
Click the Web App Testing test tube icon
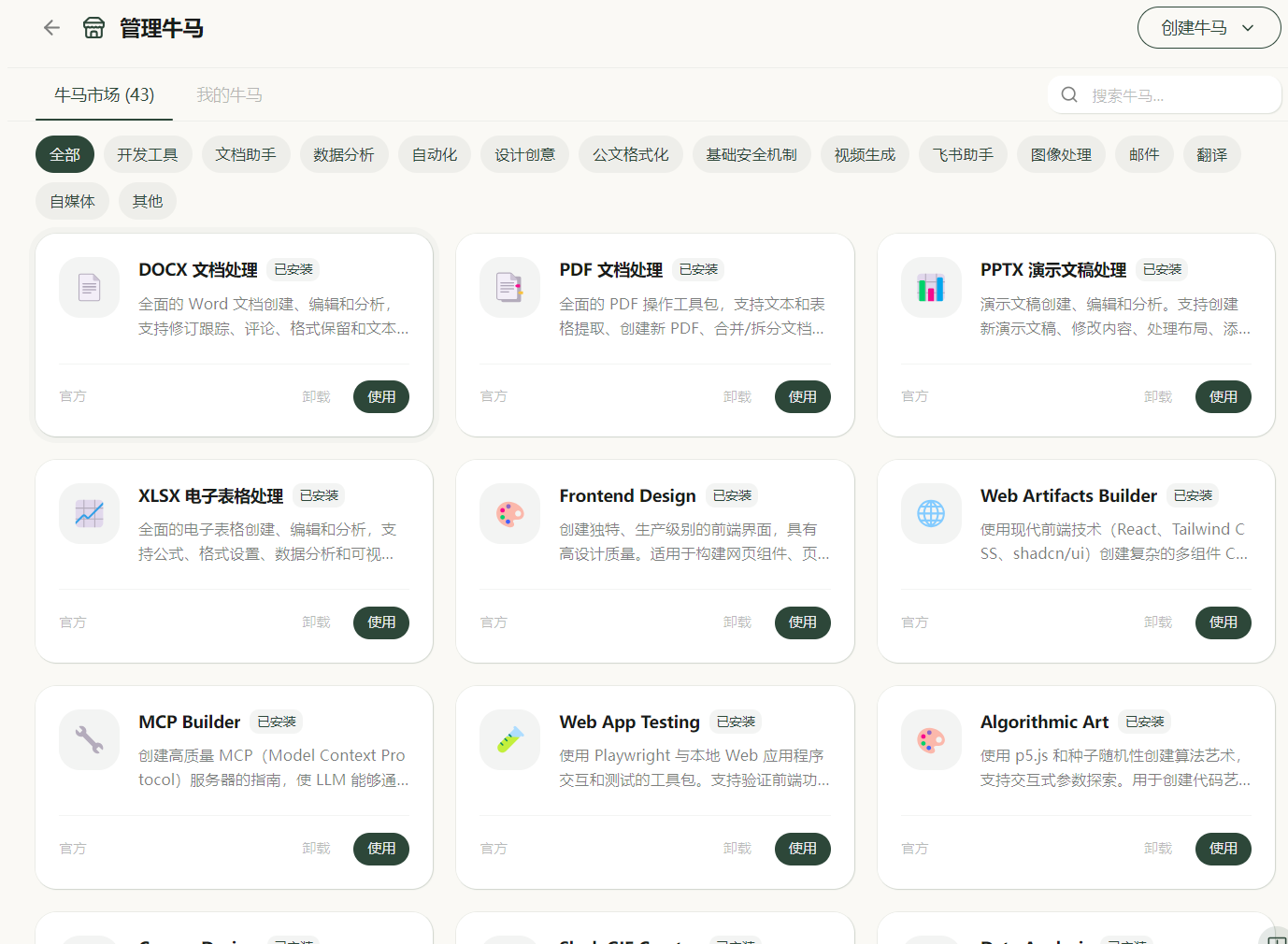point(510,739)
